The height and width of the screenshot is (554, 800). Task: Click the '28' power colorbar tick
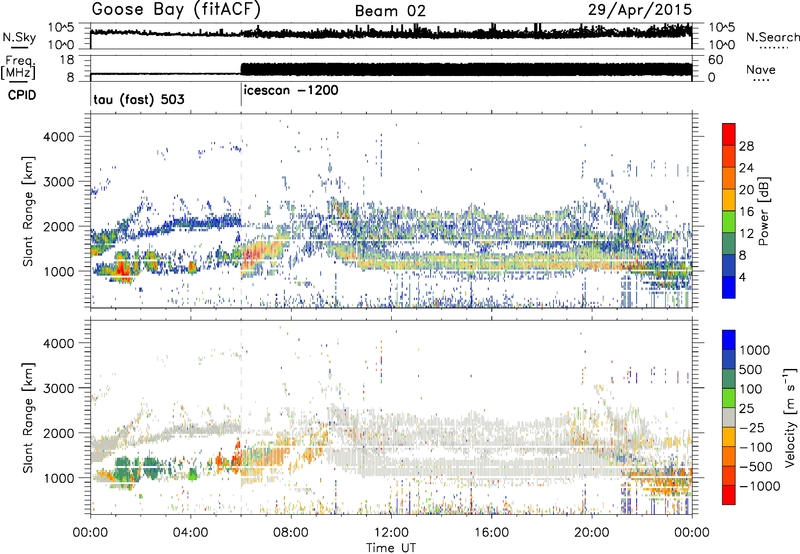746,146
